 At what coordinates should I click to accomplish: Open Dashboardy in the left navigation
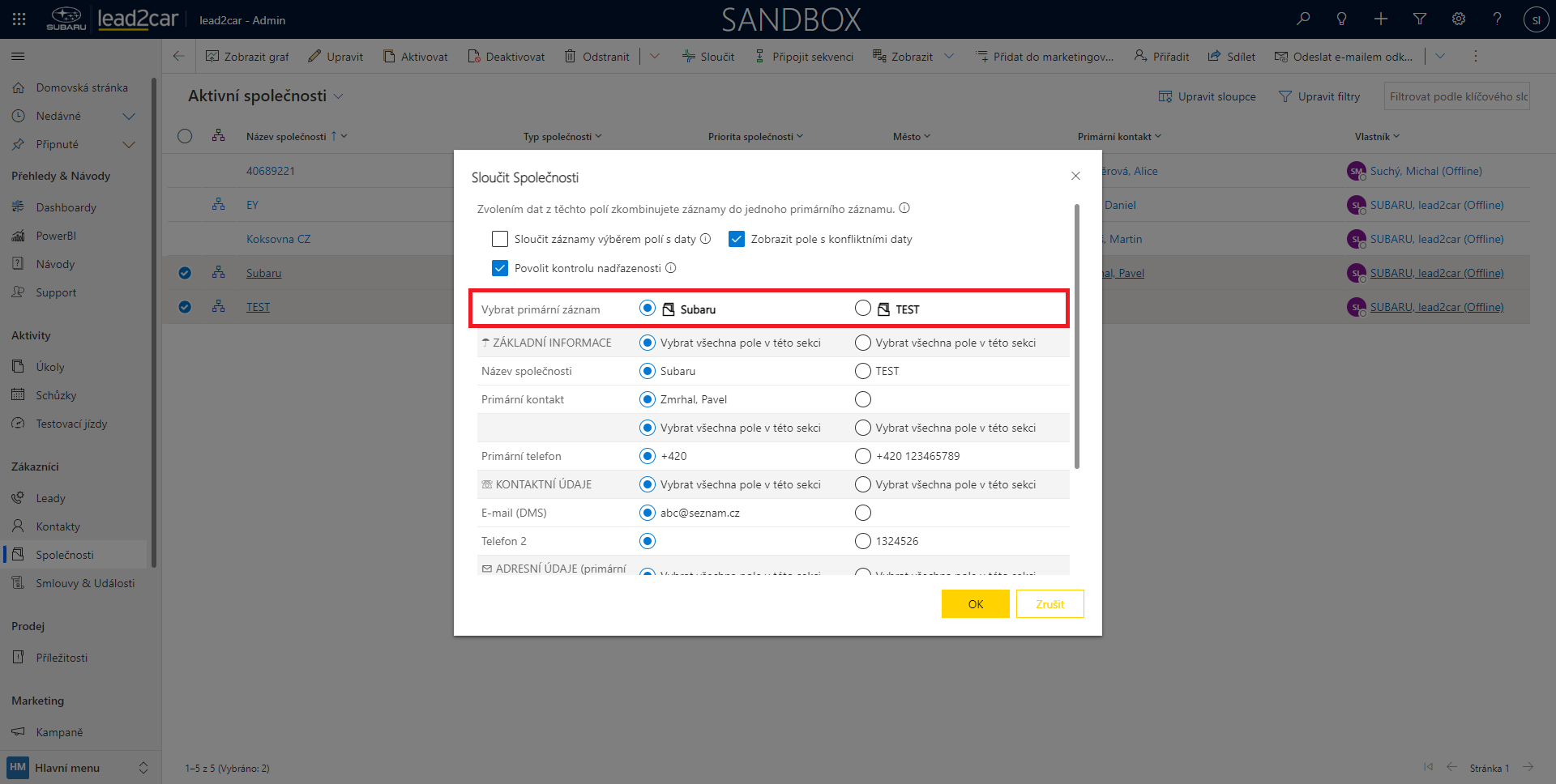[x=66, y=207]
